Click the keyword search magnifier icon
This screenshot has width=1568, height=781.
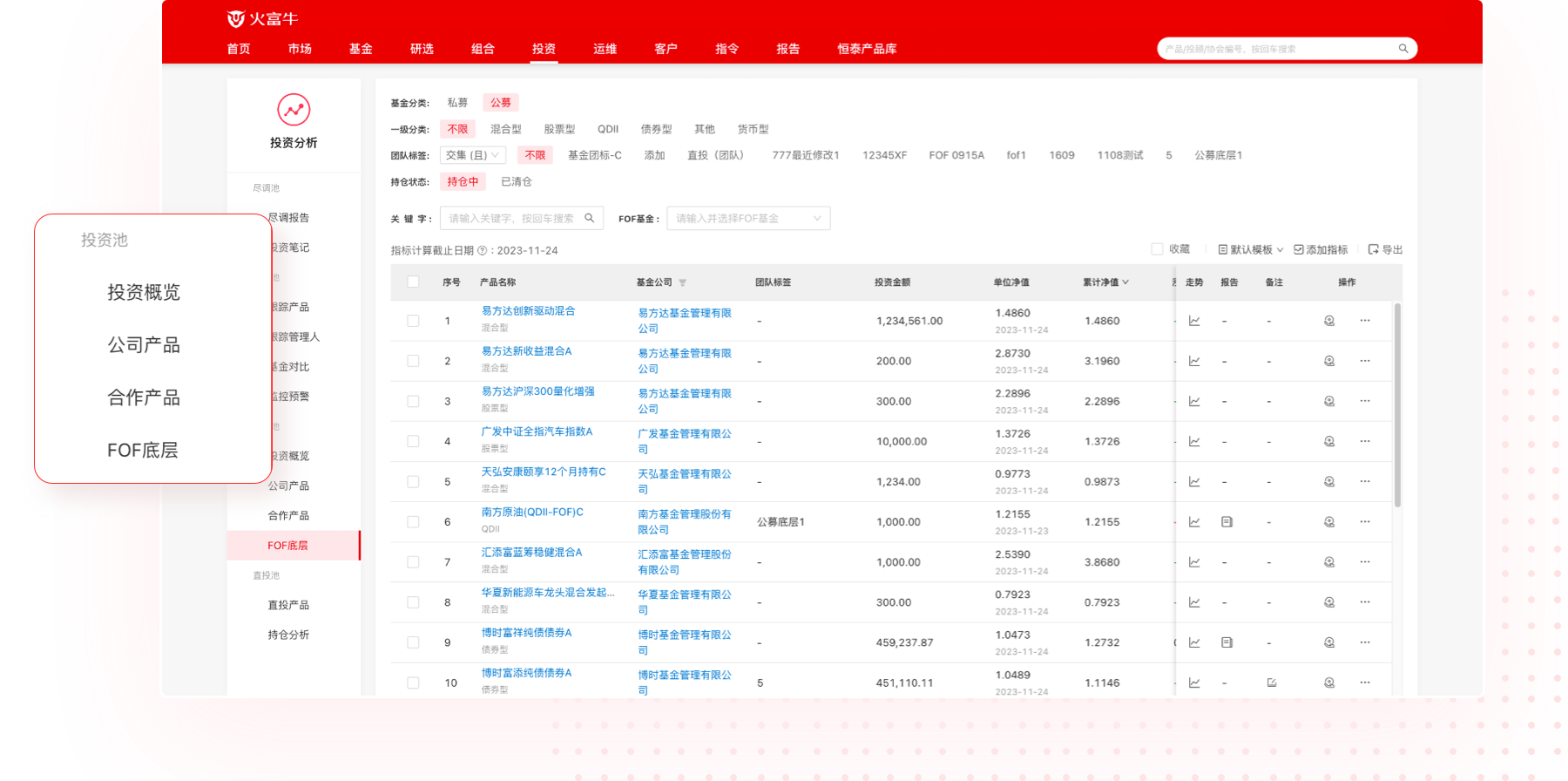tap(590, 218)
